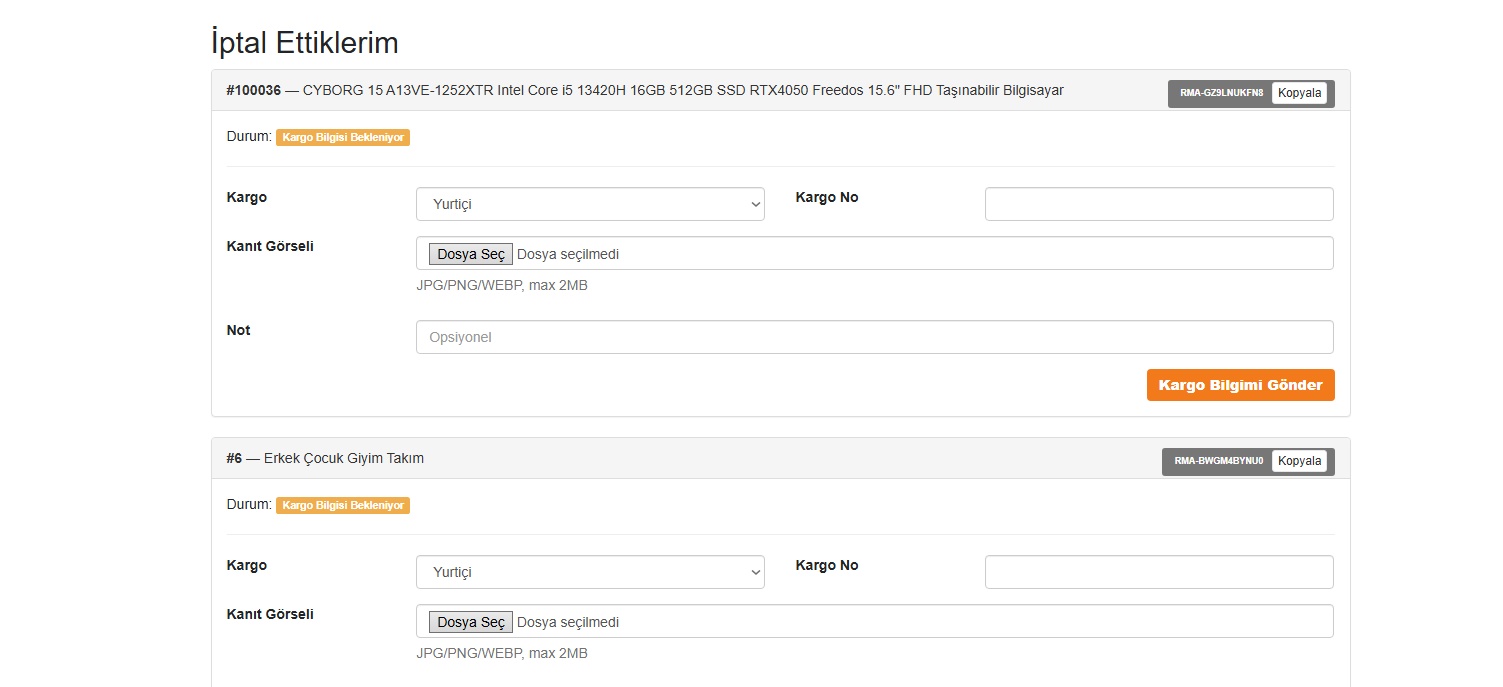Click the Kanıt Görseli label in order #100036
1503x687 pixels.
coord(270,246)
